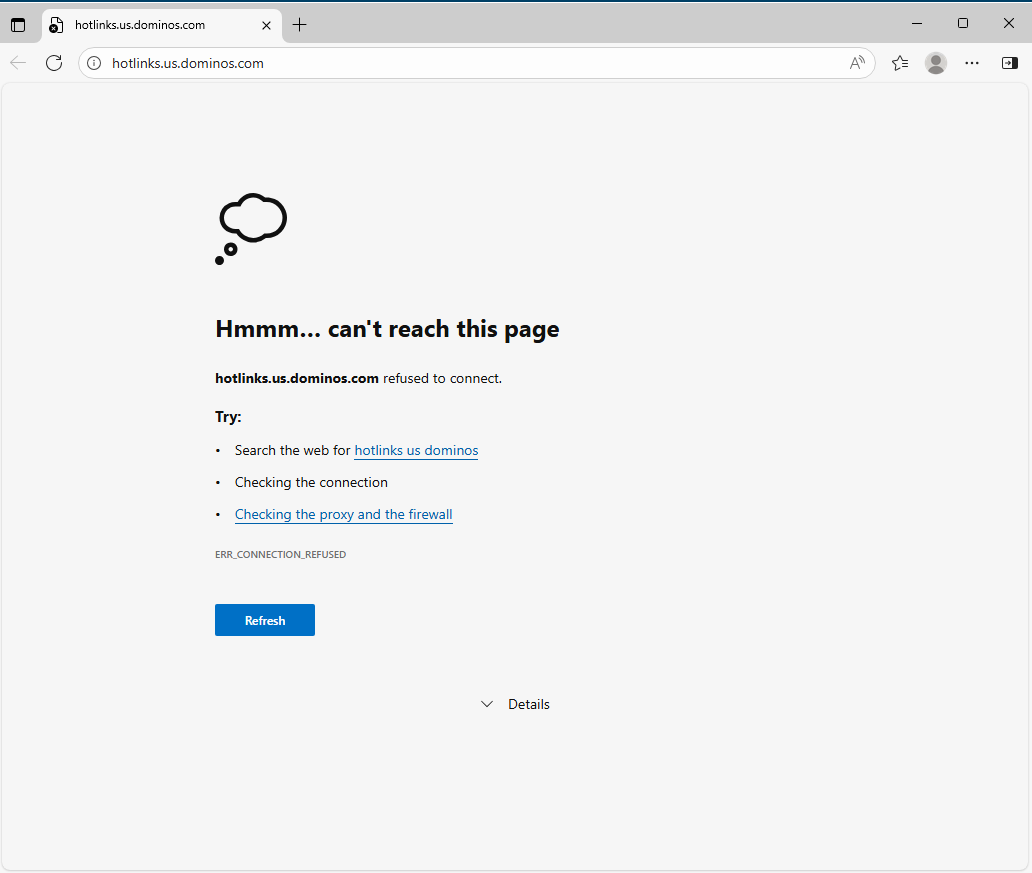1032x873 pixels.
Task: Click the back navigation arrow
Action: pos(18,63)
